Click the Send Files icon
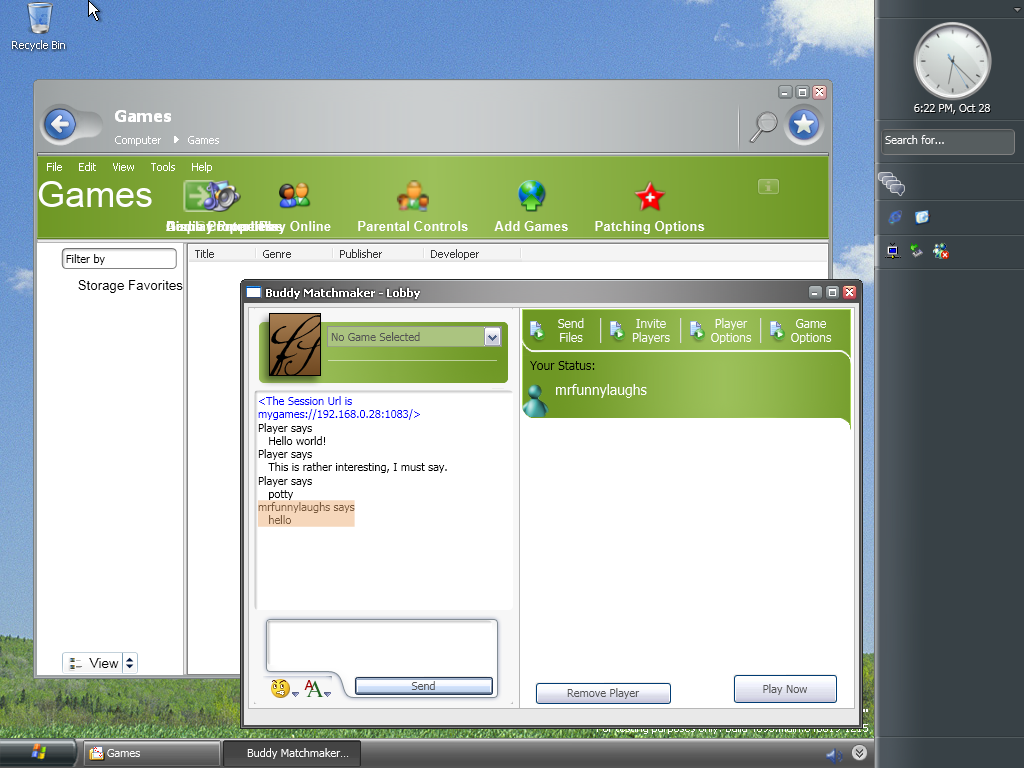Viewport: 1024px width, 768px height. 537,330
